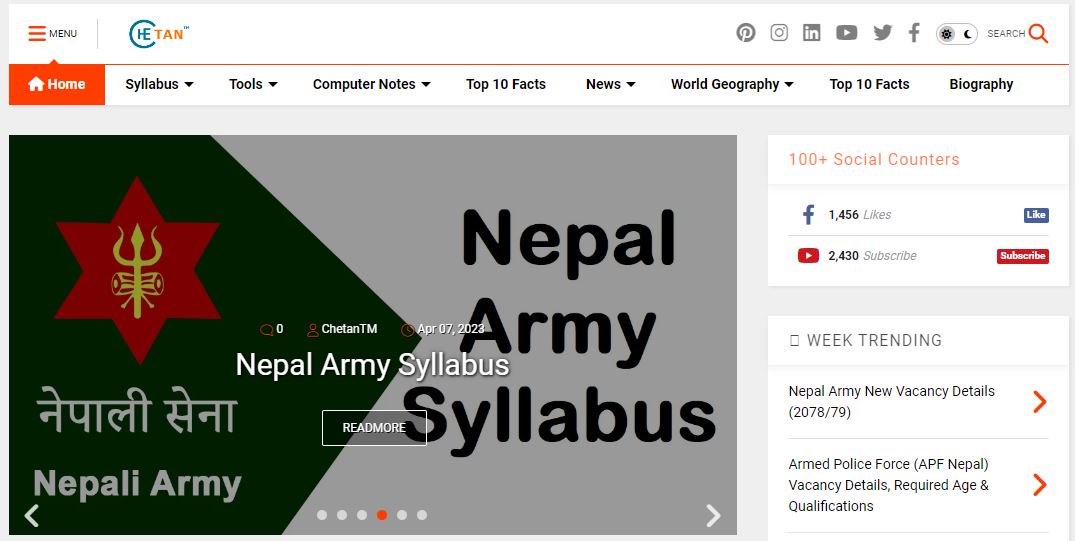Open the Twitter profile icon
The height and width of the screenshot is (541, 1075).
click(882, 33)
